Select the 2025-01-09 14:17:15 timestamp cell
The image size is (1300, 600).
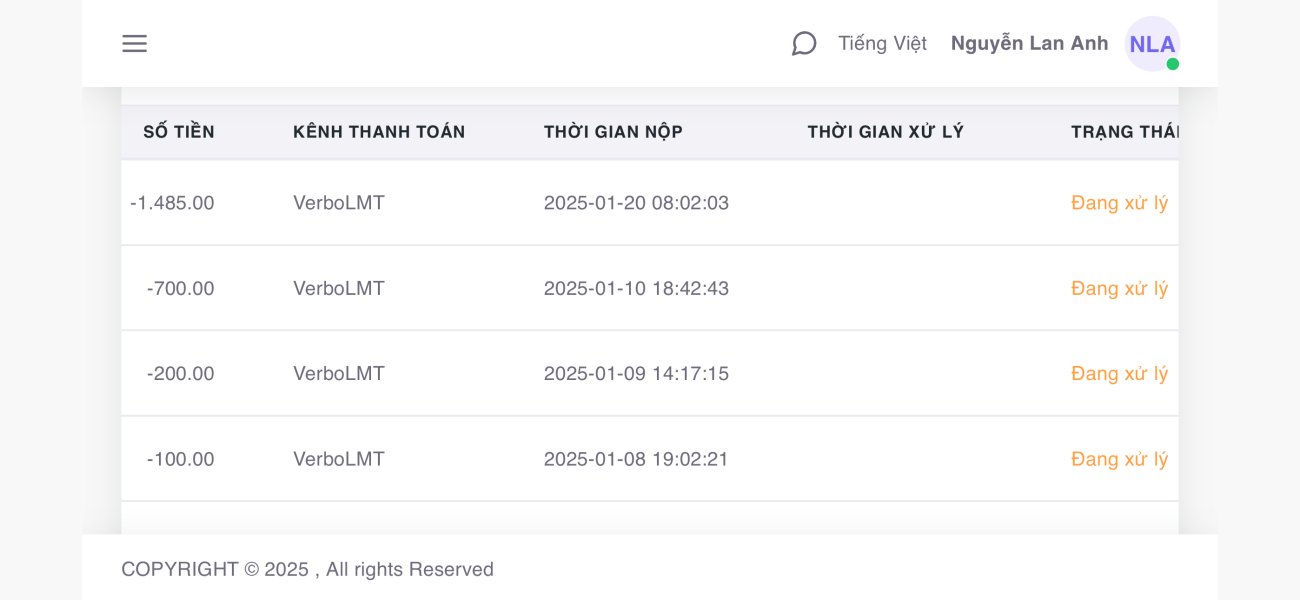(636, 374)
